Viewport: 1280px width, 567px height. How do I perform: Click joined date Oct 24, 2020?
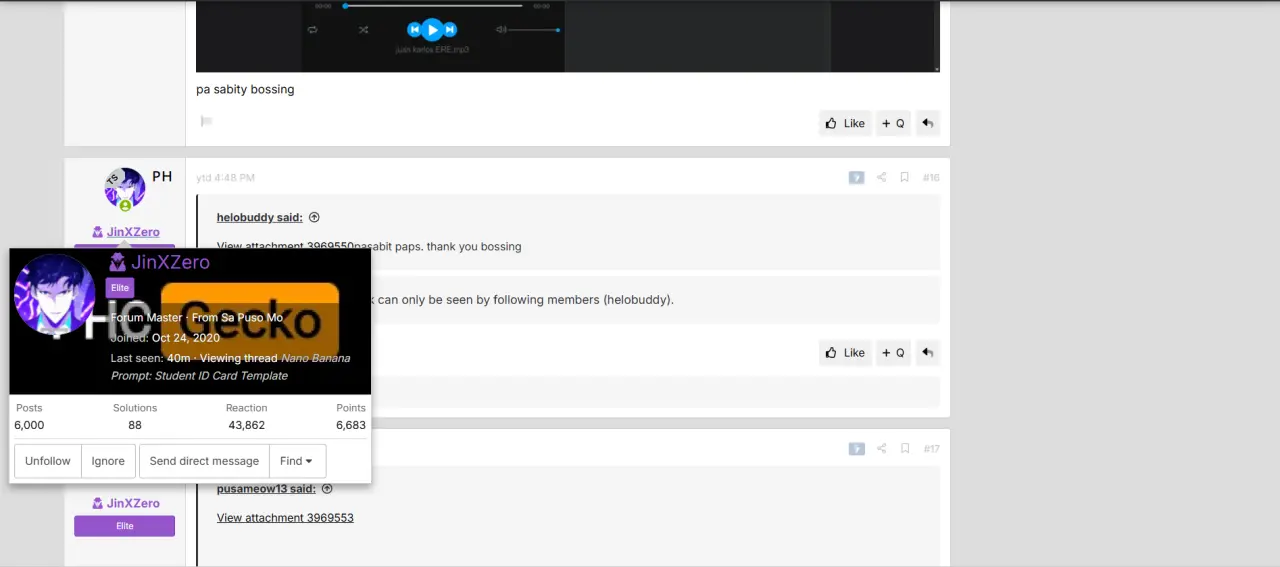[x=186, y=338]
